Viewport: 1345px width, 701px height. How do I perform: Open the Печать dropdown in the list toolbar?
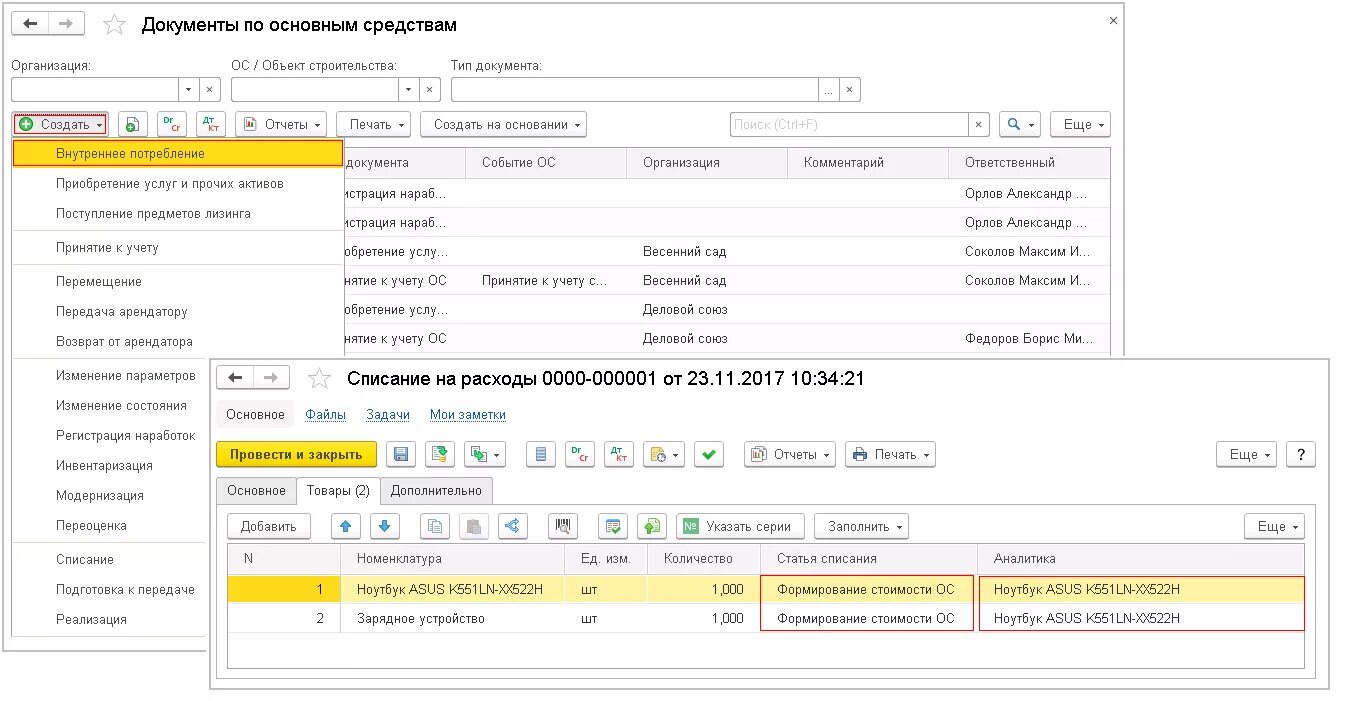374,125
